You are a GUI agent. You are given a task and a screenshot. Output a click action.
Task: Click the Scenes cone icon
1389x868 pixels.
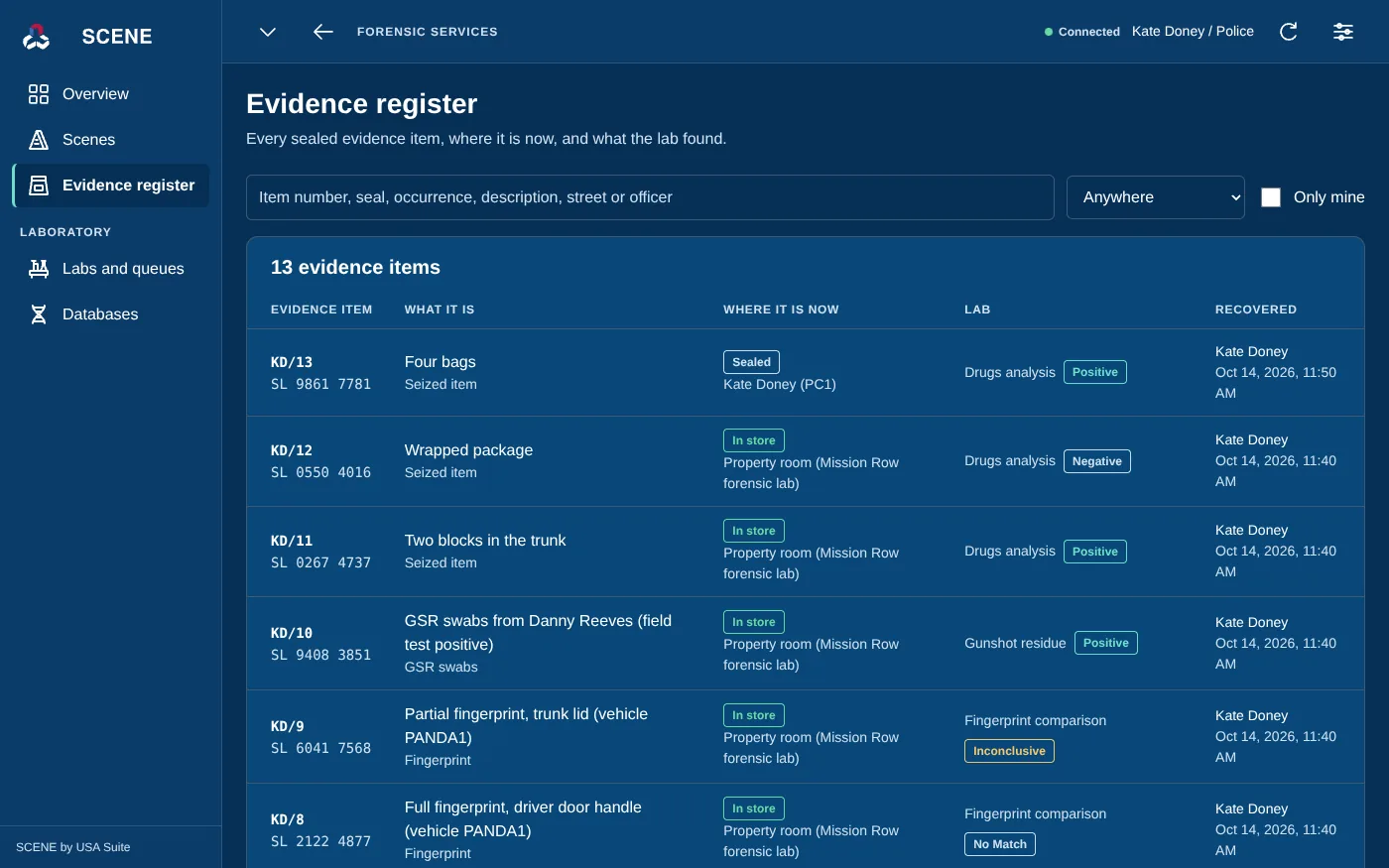tap(39, 140)
